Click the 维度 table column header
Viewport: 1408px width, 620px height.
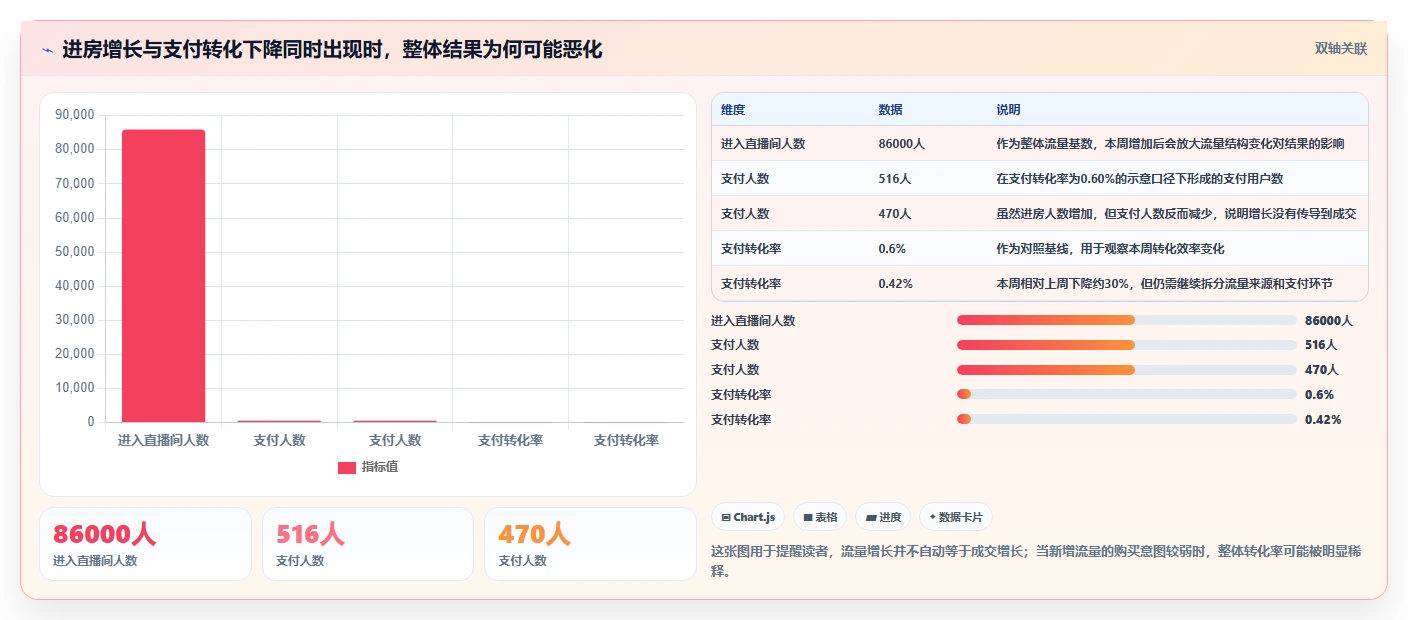[x=733, y=109]
